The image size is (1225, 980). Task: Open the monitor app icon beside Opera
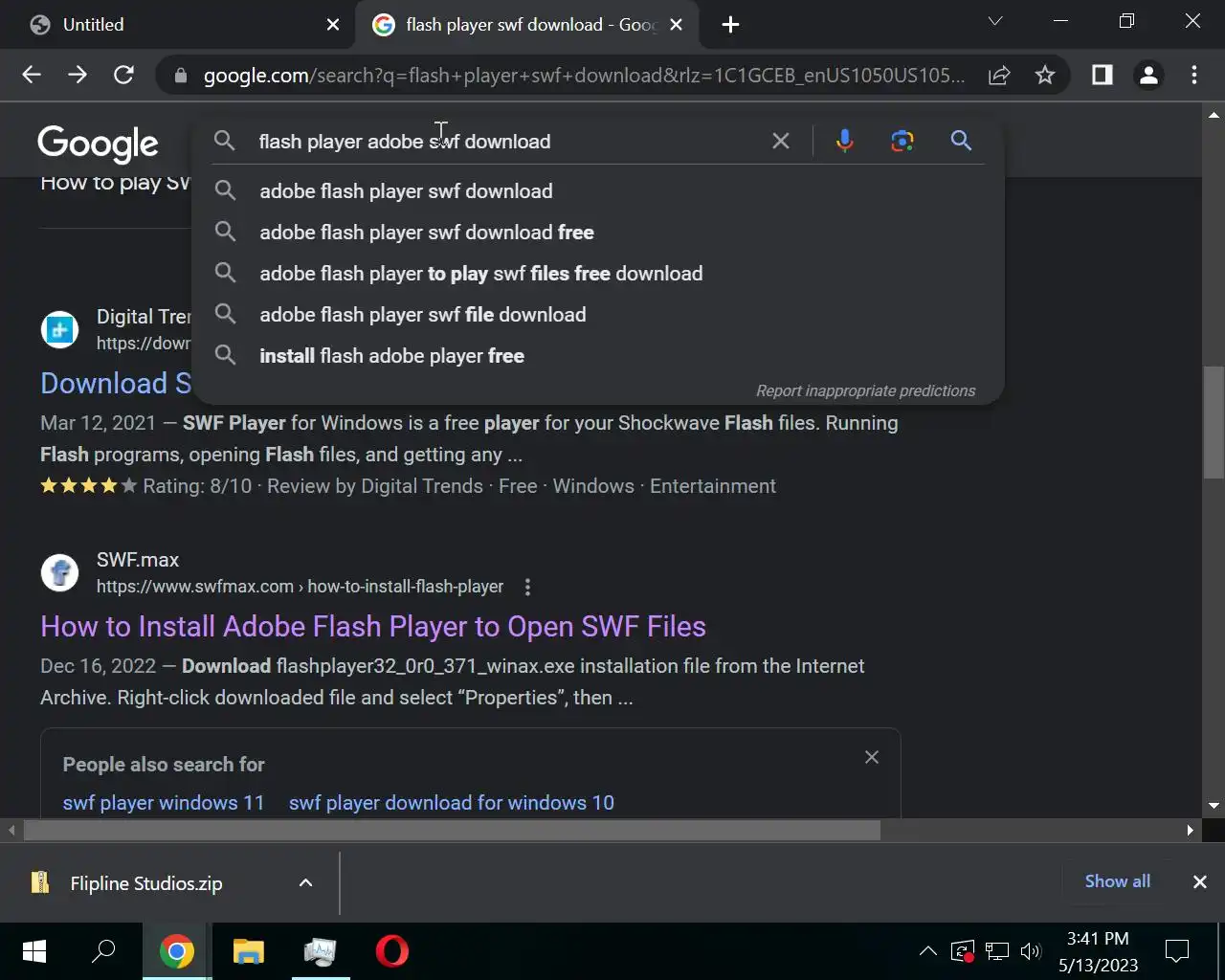[x=321, y=951]
